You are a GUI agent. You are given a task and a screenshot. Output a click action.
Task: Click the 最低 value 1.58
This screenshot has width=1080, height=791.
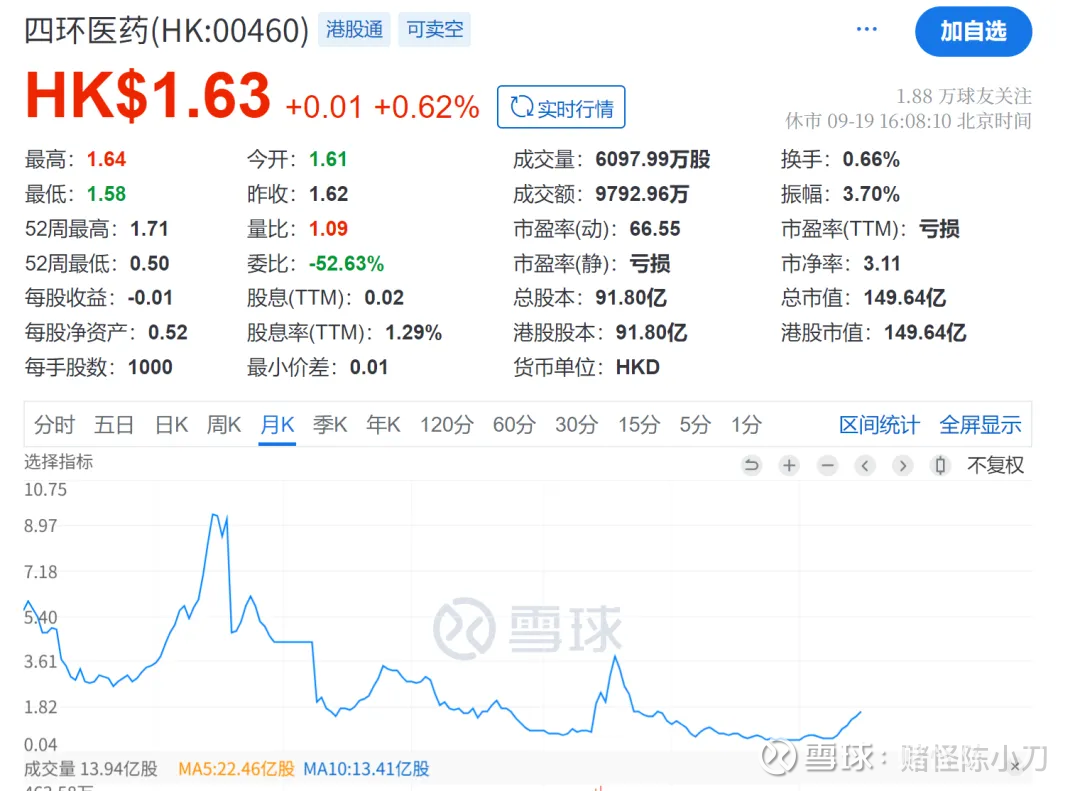(106, 194)
